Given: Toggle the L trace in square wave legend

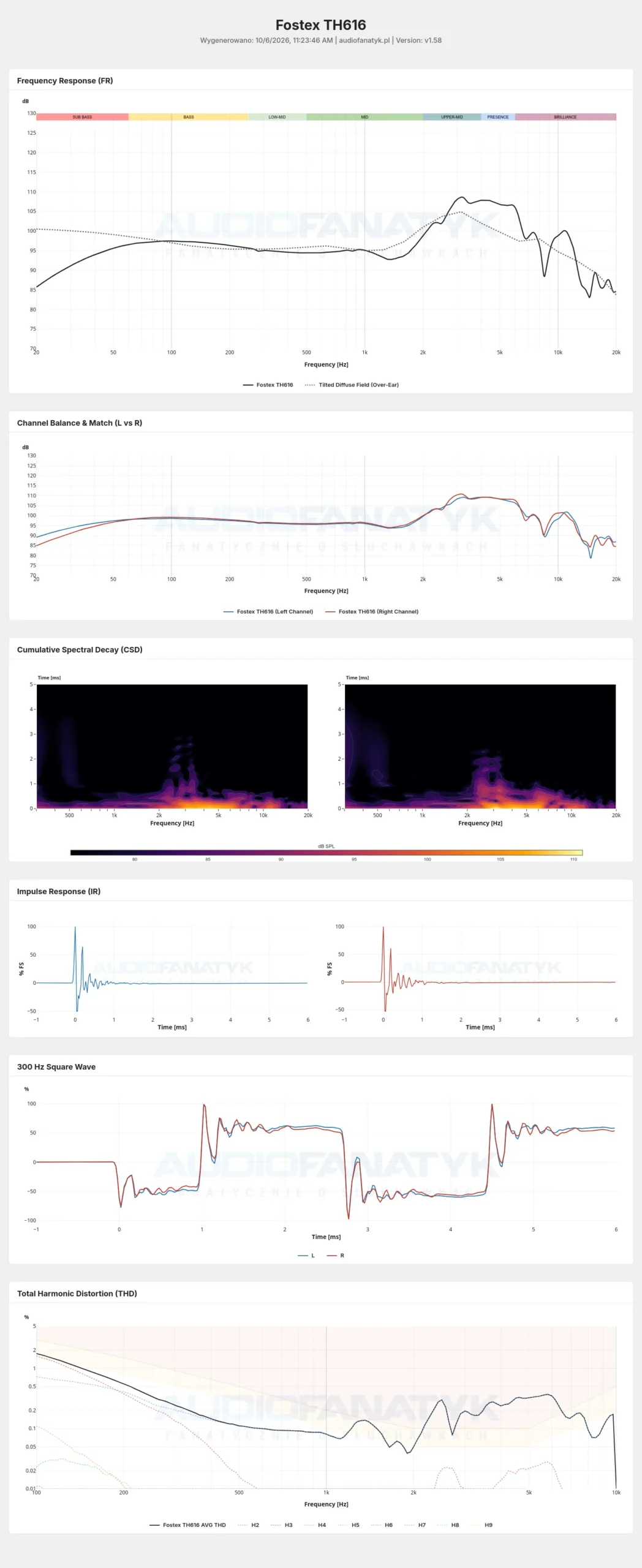Looking at the screenshot, I should click(306, 1255).
